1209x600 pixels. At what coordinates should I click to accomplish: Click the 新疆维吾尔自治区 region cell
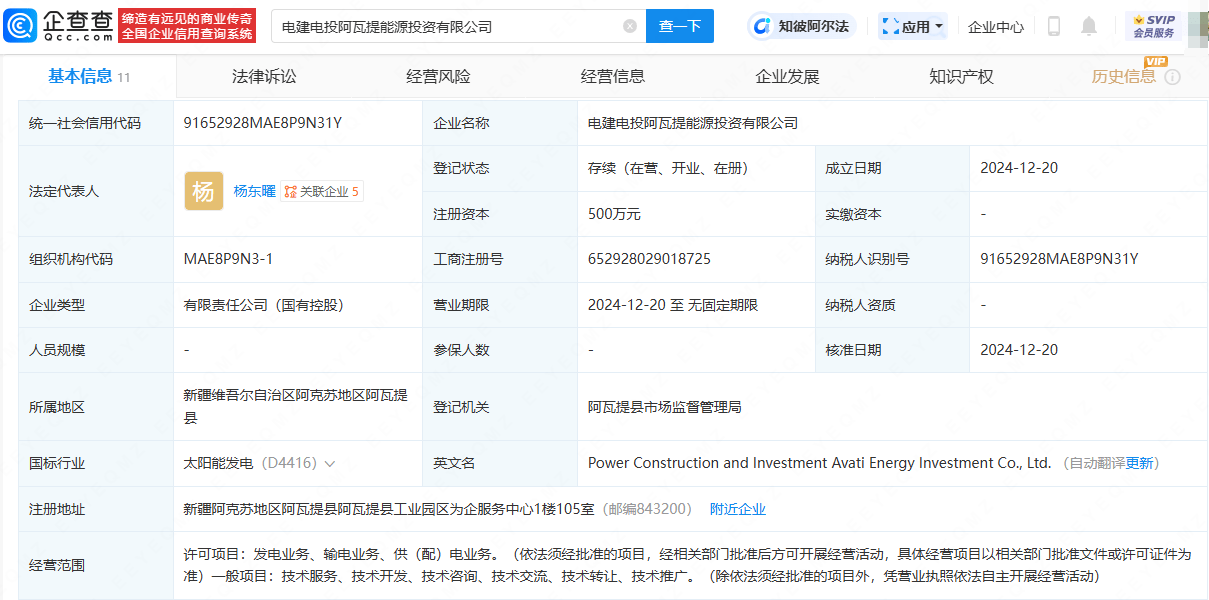[297, 407]
